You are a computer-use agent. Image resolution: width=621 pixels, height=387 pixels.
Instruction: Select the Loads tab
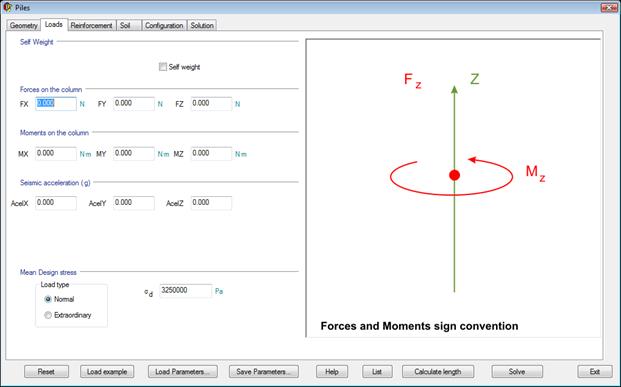pyautogui.click(x=53, y=25)
